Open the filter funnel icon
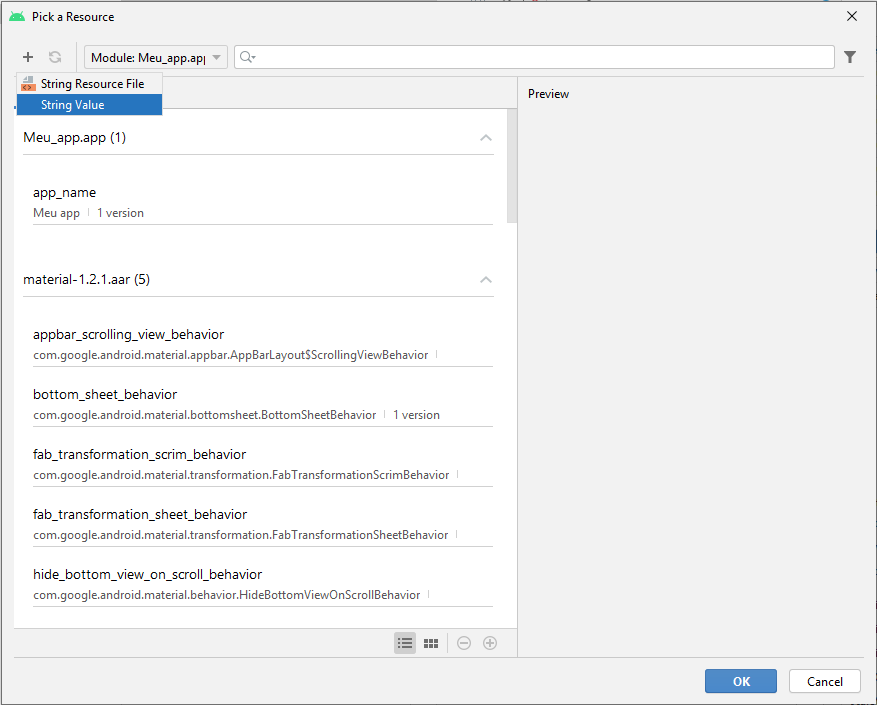 pyautogui.click(x=850, y=57)
